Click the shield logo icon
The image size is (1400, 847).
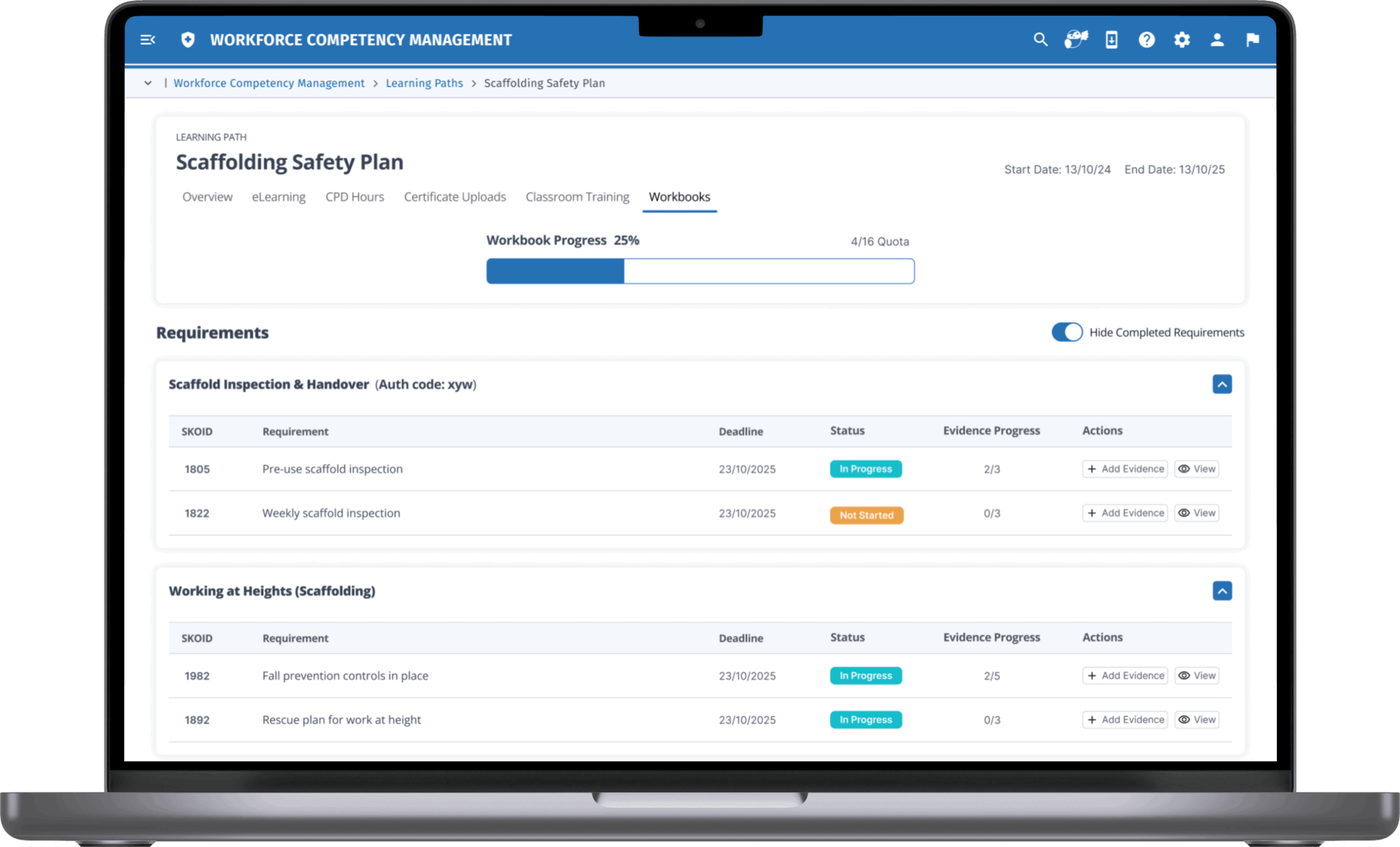click(188, 40)
